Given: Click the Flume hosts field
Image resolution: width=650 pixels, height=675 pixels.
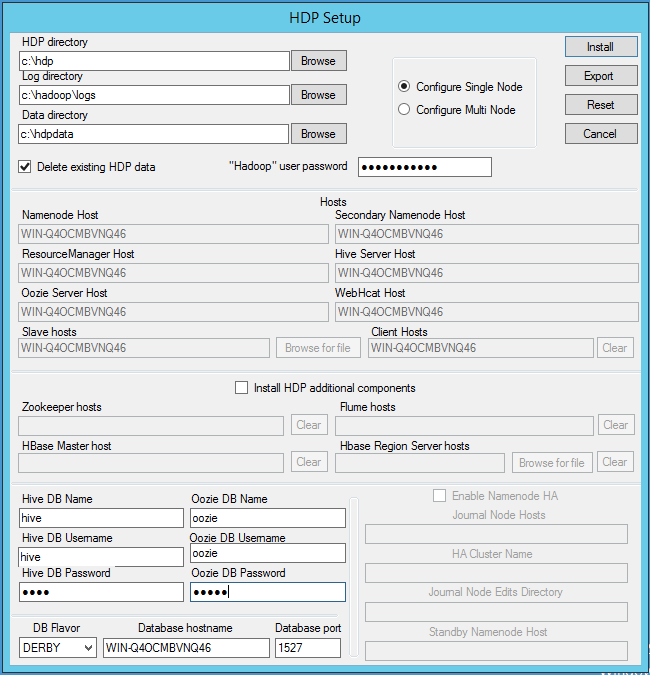Looking at the screenshot, I should [464, 425].
